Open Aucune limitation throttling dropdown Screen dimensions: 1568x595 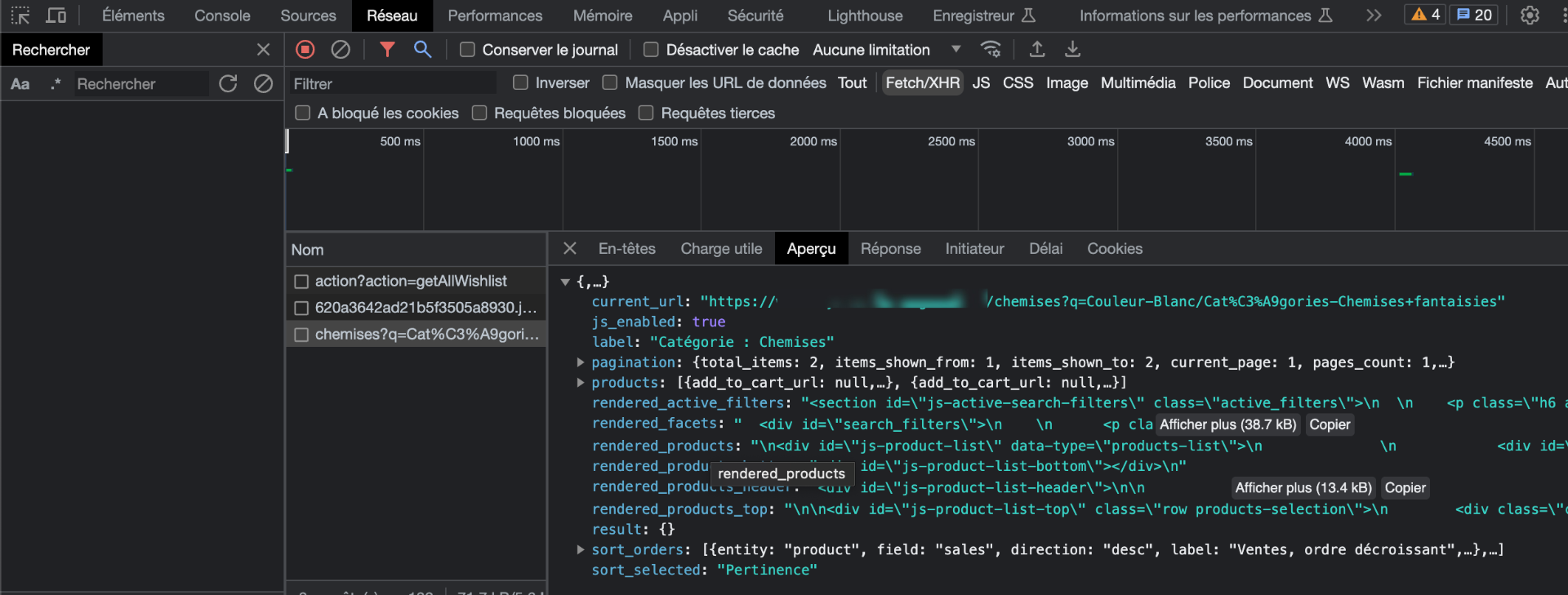coord(886,50)
